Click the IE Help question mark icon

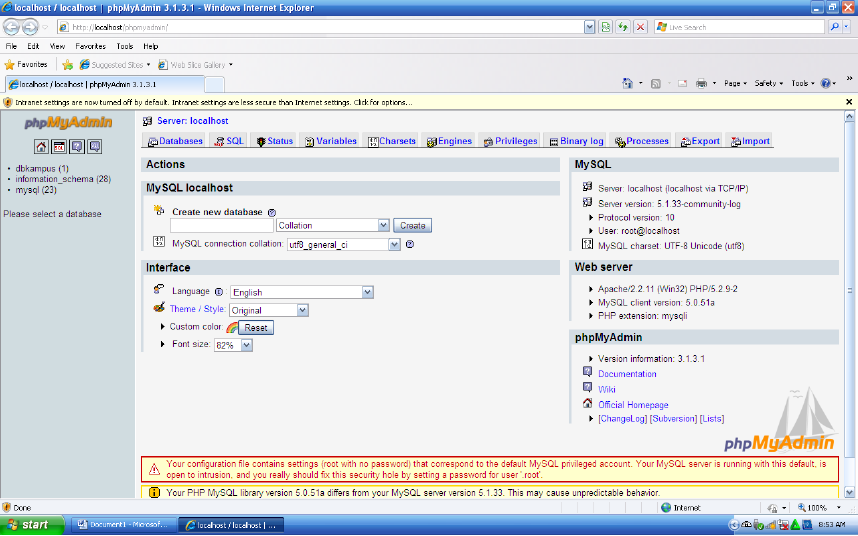[x=826, y=83]
